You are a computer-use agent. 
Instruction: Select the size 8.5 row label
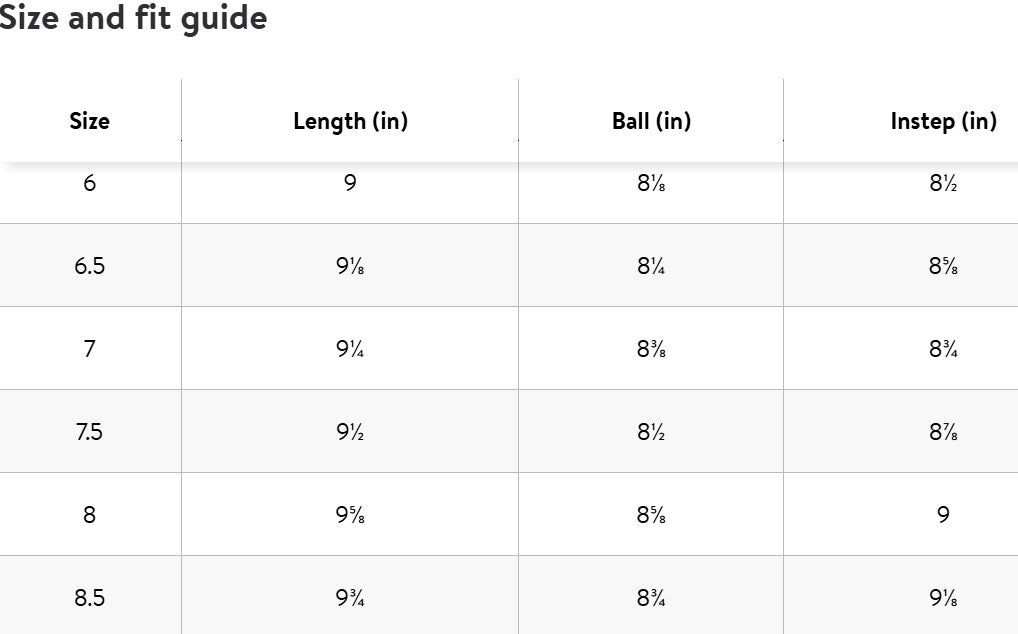[89, 598]
